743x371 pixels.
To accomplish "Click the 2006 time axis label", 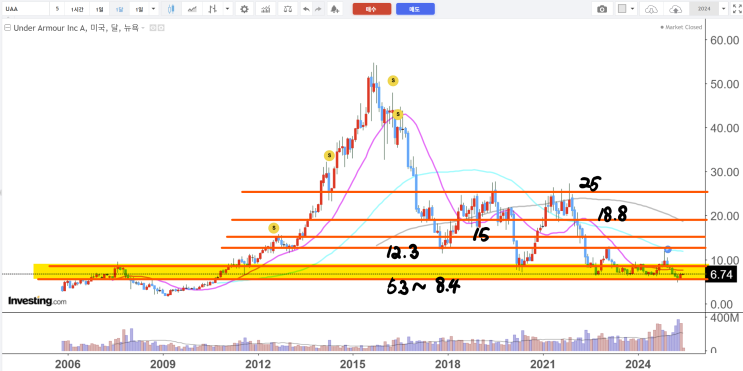I will click(x=68, y=364).
